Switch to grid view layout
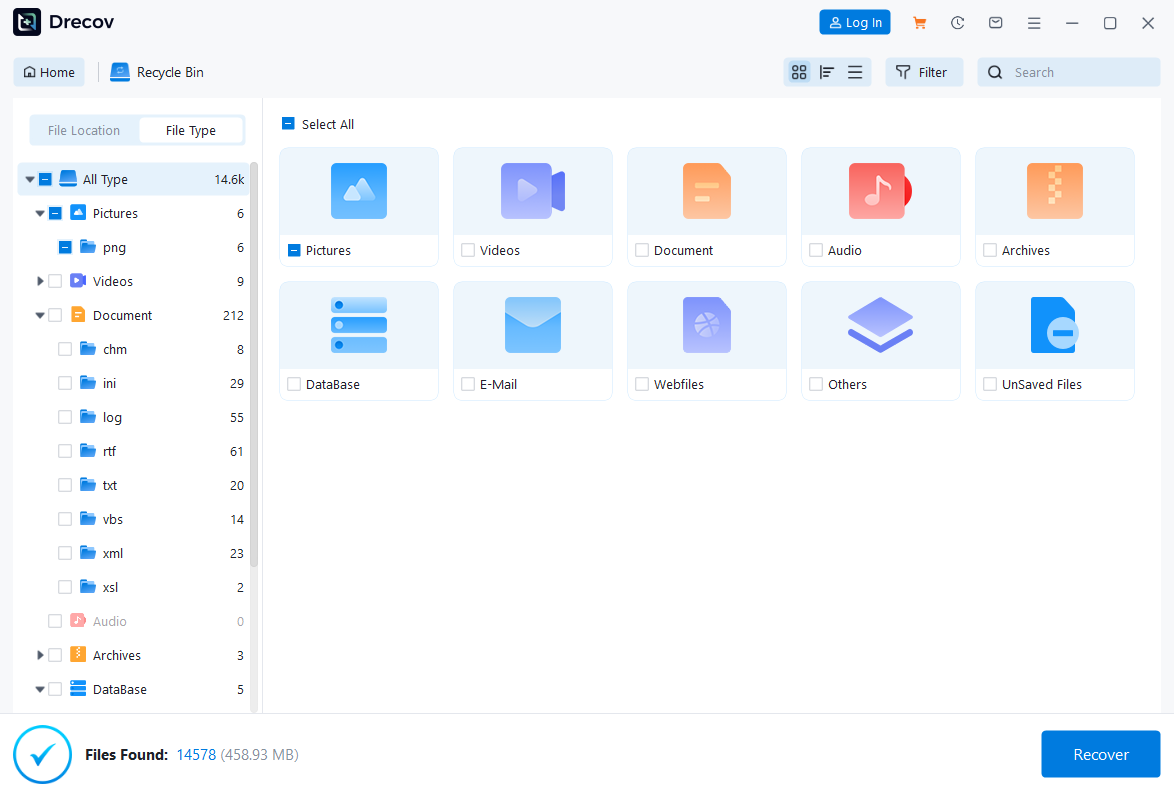The height and width of the screenshot is (794, 1174). [799, 72]
